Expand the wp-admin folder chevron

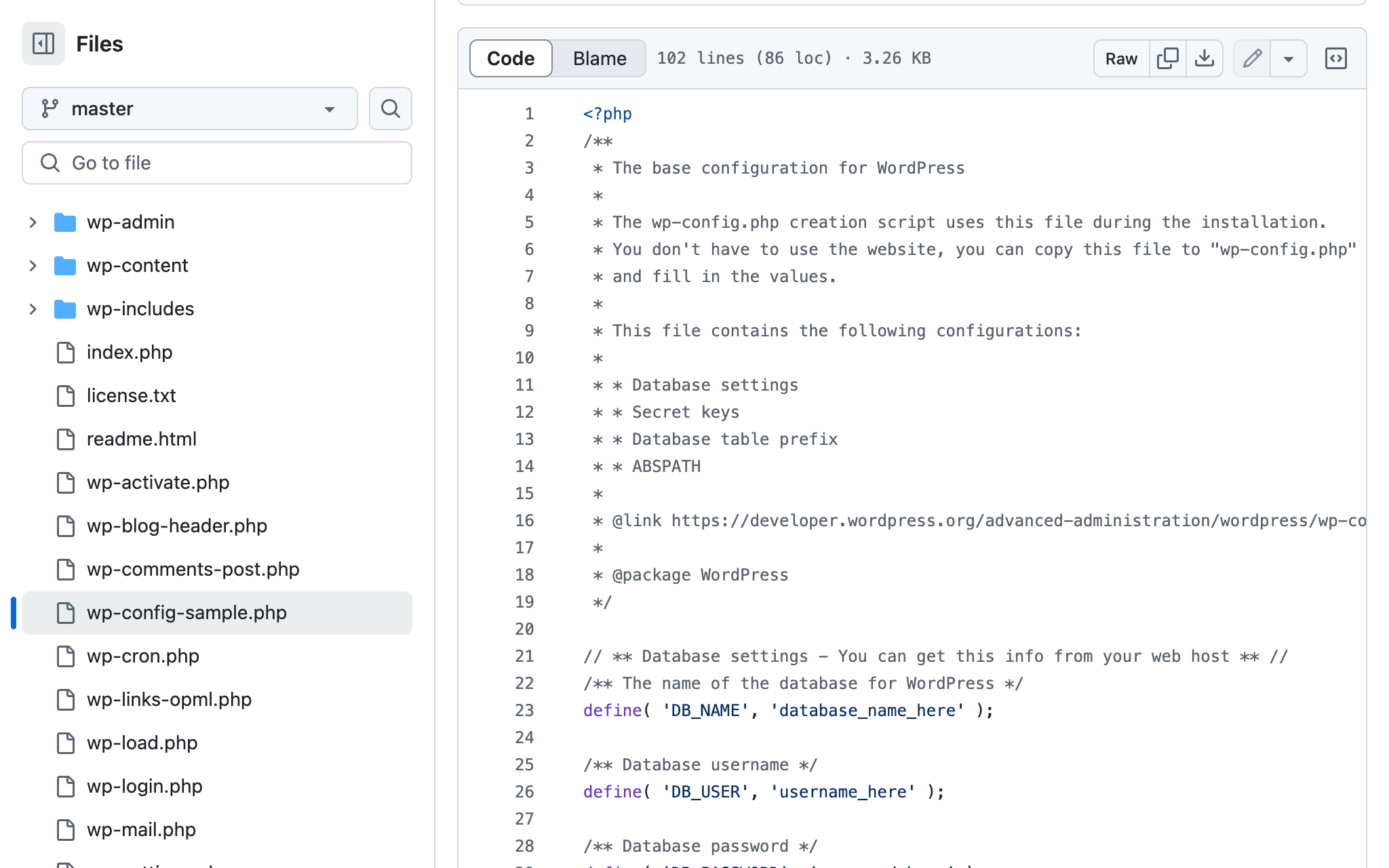33,222
